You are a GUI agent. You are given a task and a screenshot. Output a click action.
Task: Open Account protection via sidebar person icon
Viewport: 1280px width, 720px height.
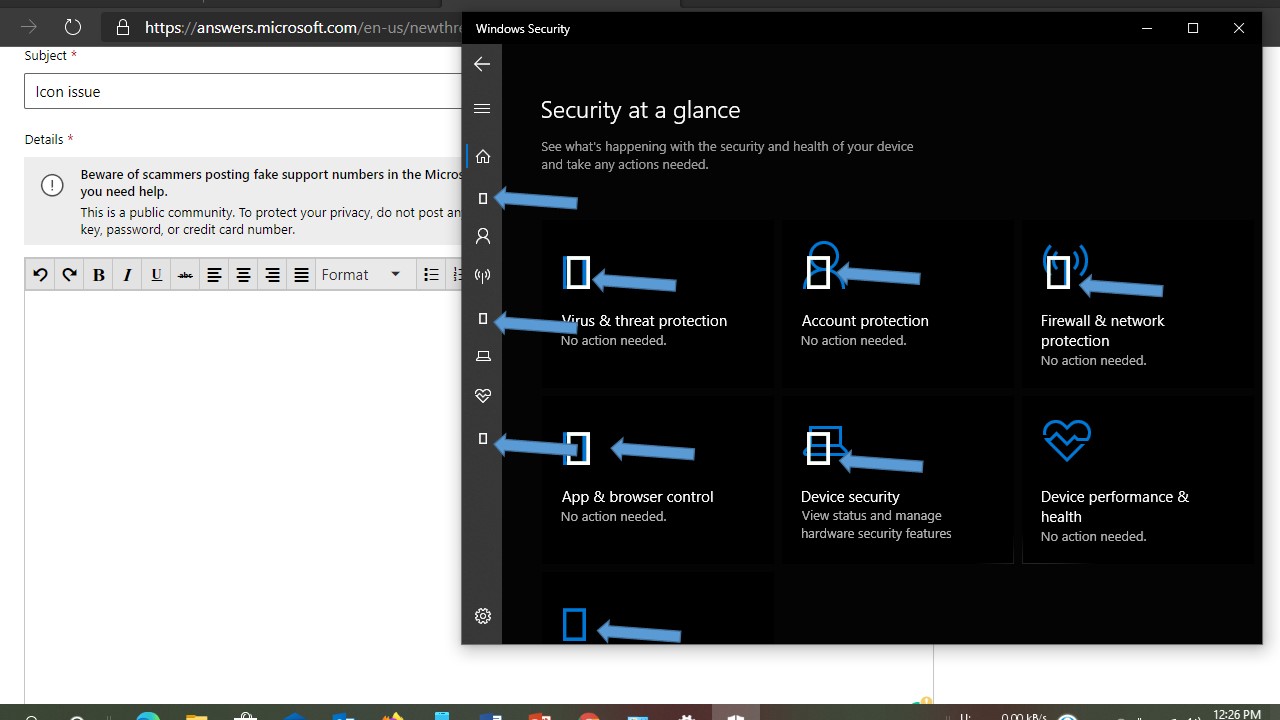pyautogui.click(x=483, y=237)
